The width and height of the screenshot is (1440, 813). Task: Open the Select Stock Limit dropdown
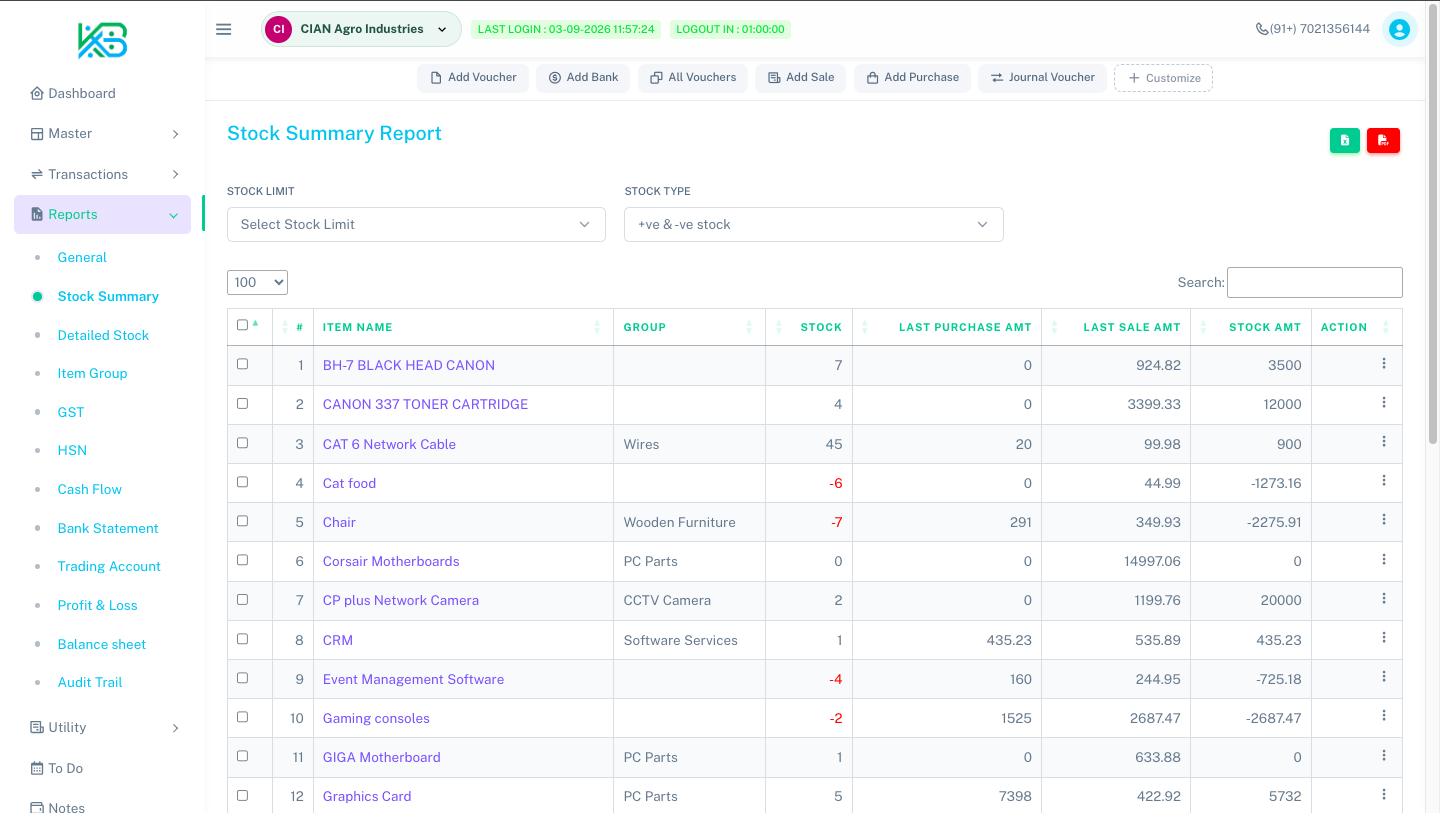click(x=416, y=224)
